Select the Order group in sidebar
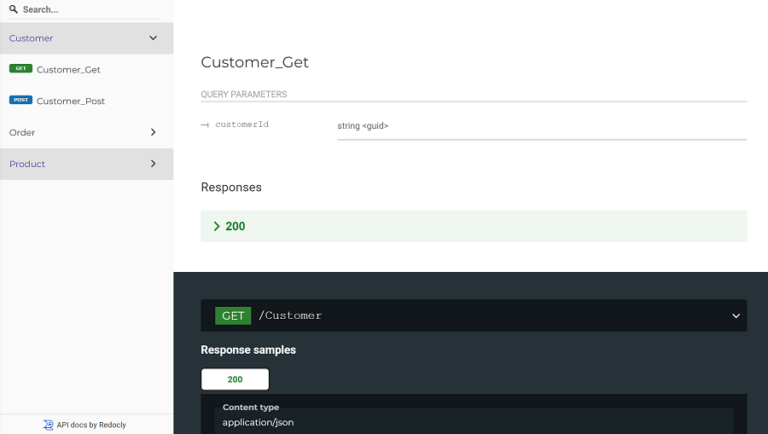768x434 pixels. [x=22, y=132]
